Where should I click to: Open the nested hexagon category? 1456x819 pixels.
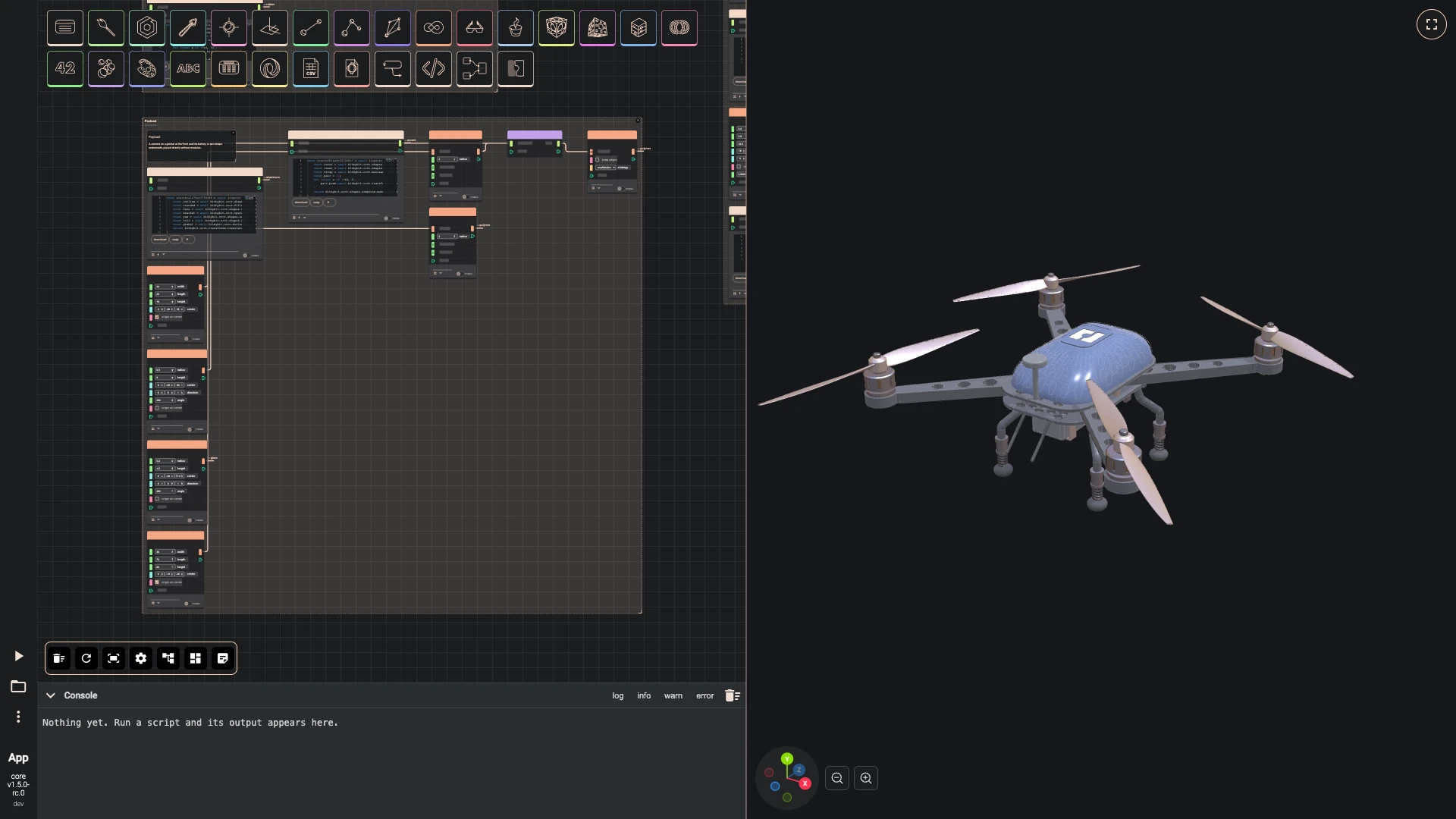pyautogui.click(x=147, y=28)
